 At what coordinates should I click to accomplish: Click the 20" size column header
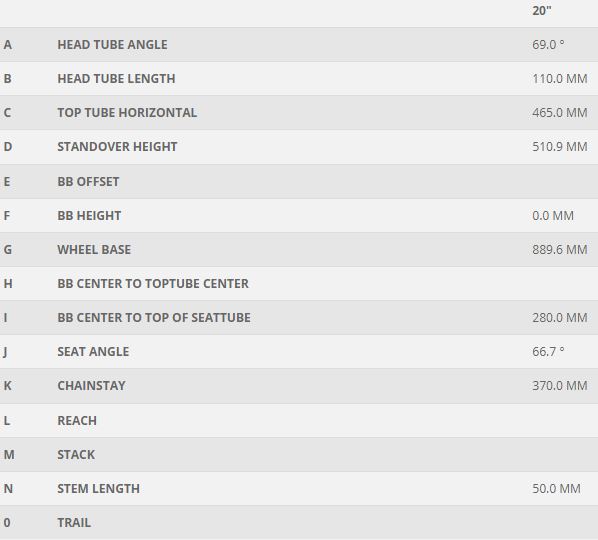542,11
